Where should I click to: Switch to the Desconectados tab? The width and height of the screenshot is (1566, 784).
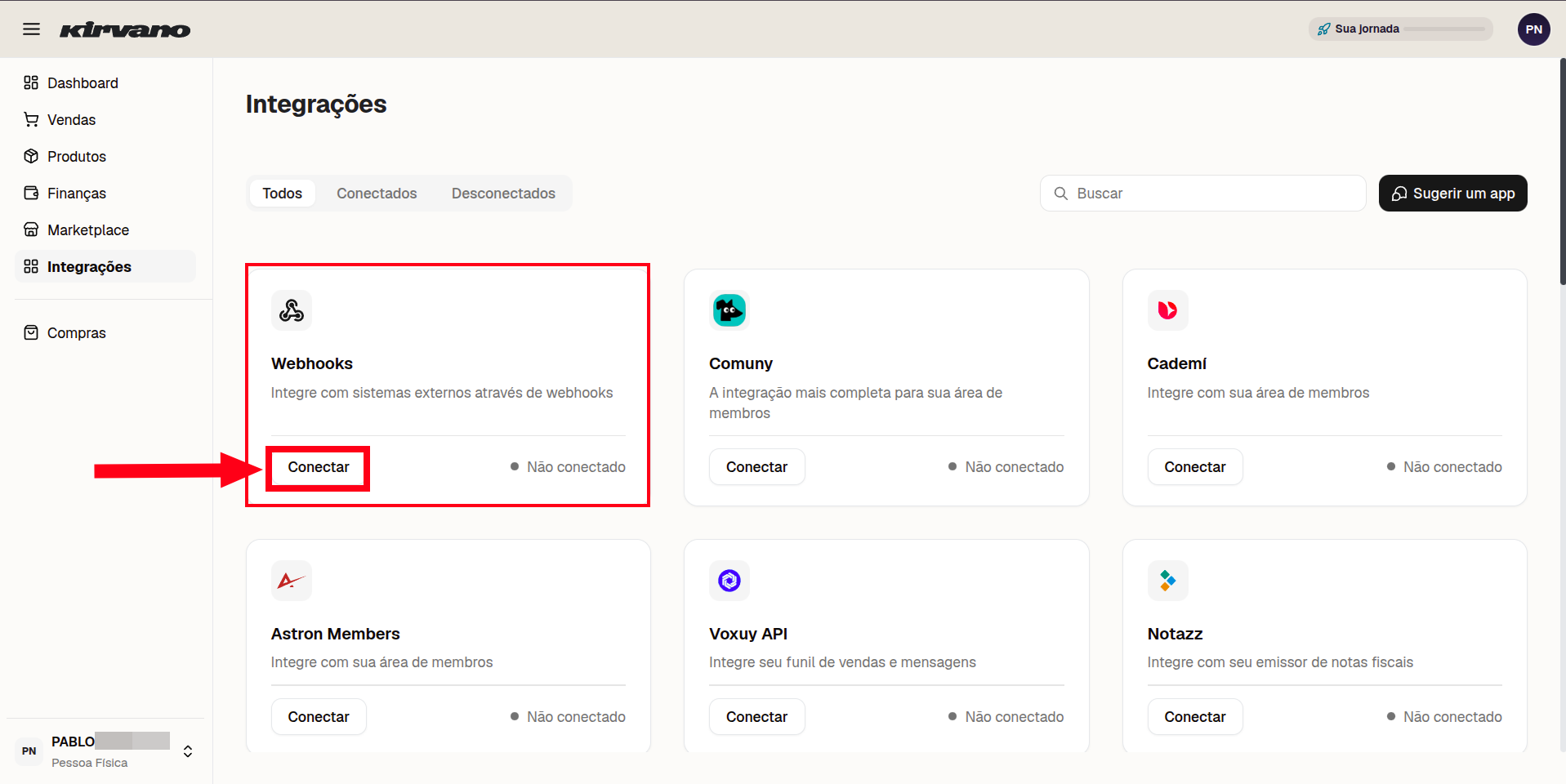503,194
